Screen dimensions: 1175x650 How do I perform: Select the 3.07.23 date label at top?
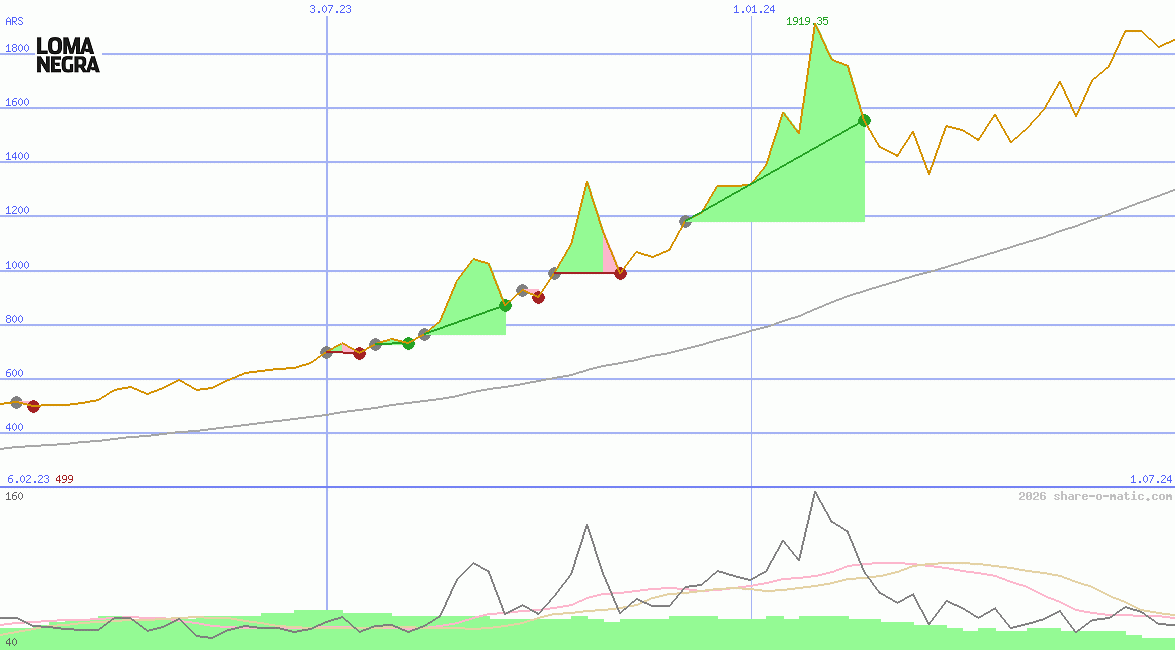coord(330,9)
